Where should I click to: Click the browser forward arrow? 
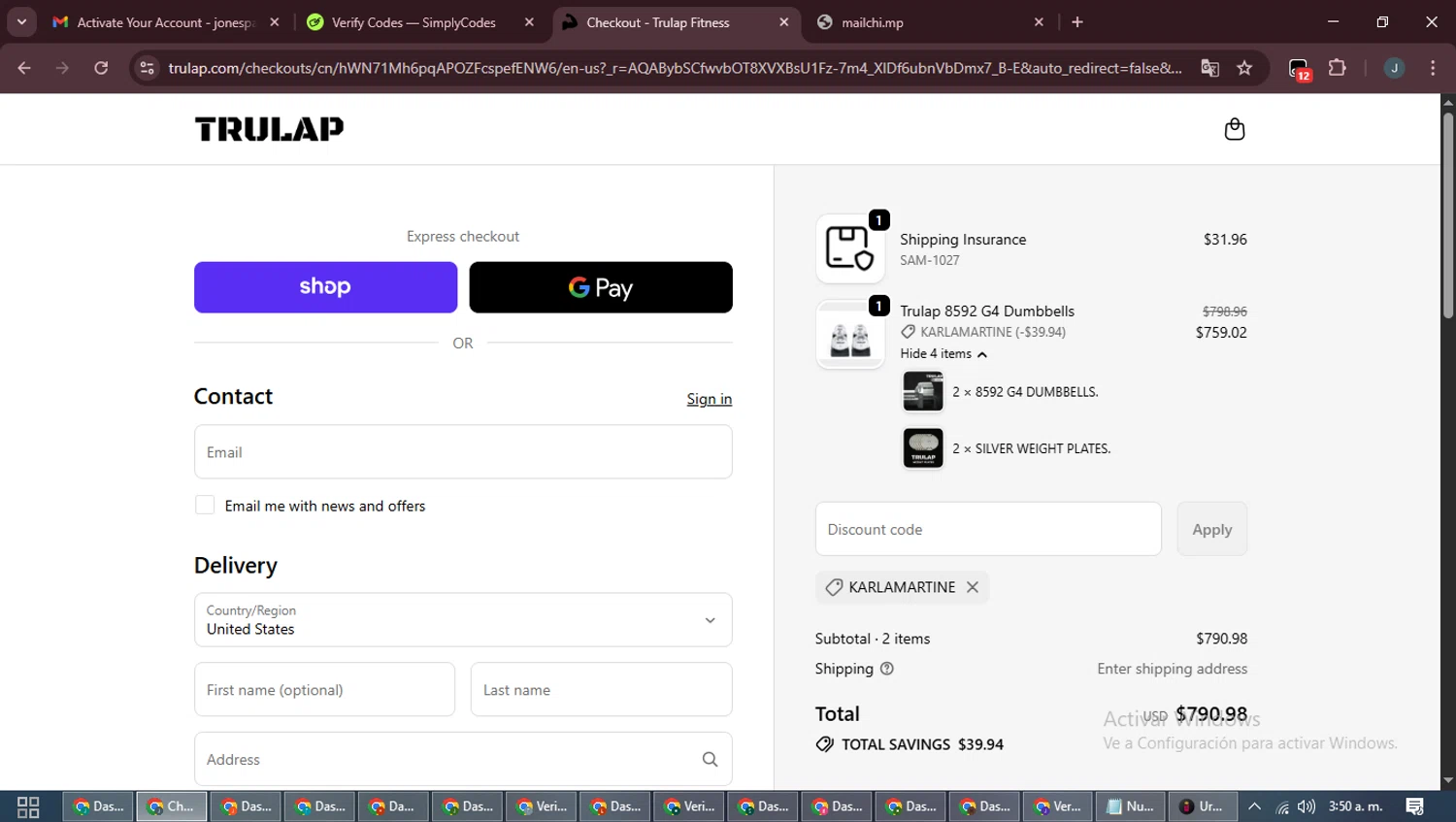tap(62, 68)
